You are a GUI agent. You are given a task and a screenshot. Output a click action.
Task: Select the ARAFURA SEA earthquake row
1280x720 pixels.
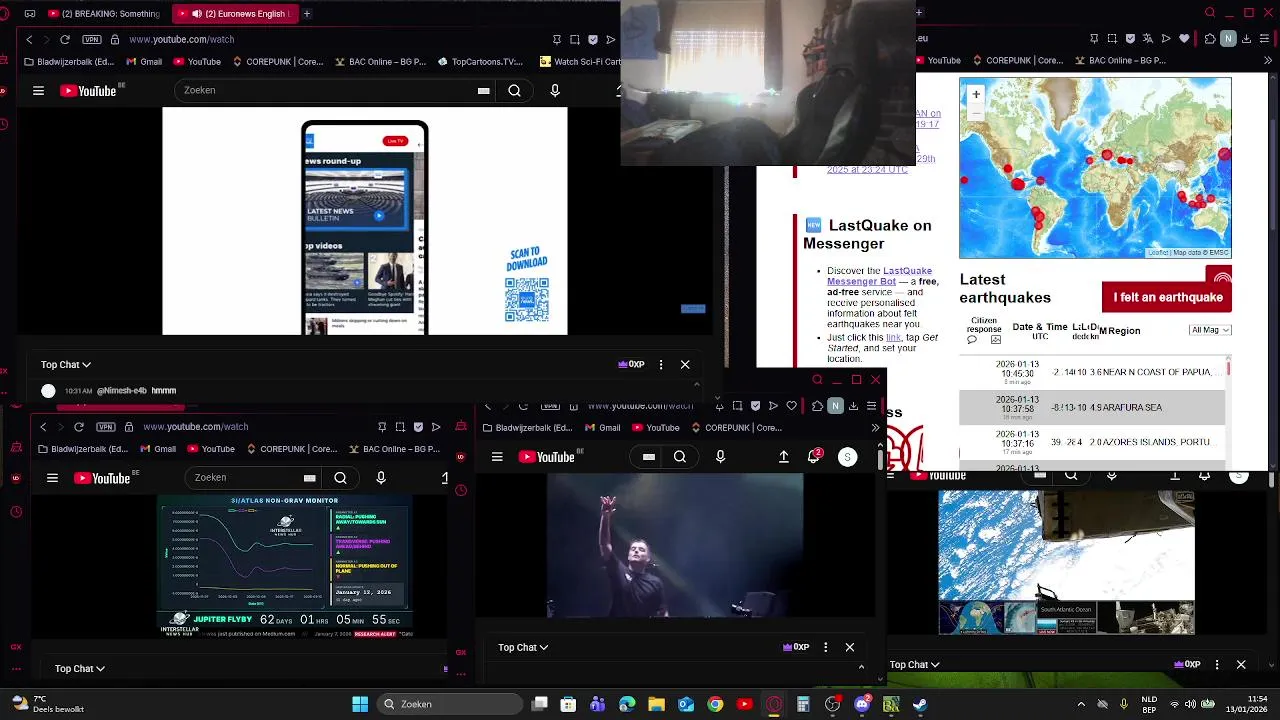[x=1092, y=408]
